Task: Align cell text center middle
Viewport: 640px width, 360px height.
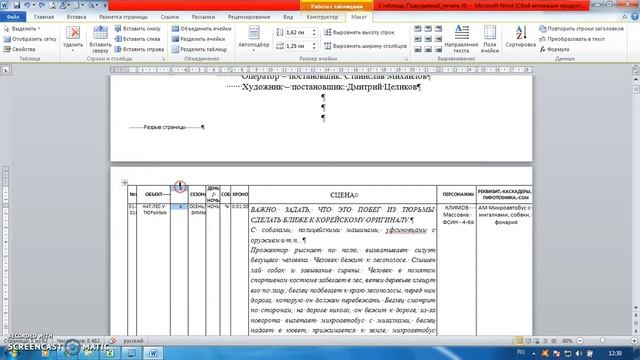Action: [428, 39]
